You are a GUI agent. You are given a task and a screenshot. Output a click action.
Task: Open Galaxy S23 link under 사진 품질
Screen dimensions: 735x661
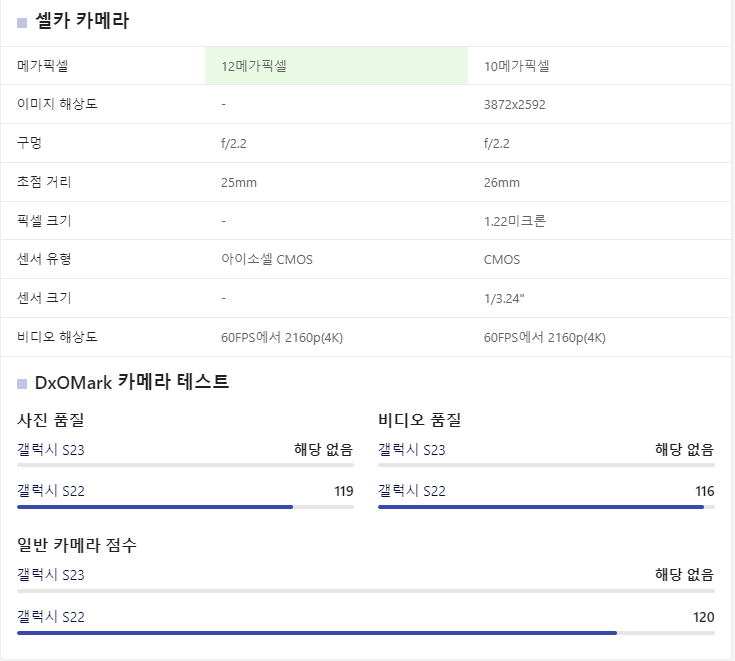(51, 450)
